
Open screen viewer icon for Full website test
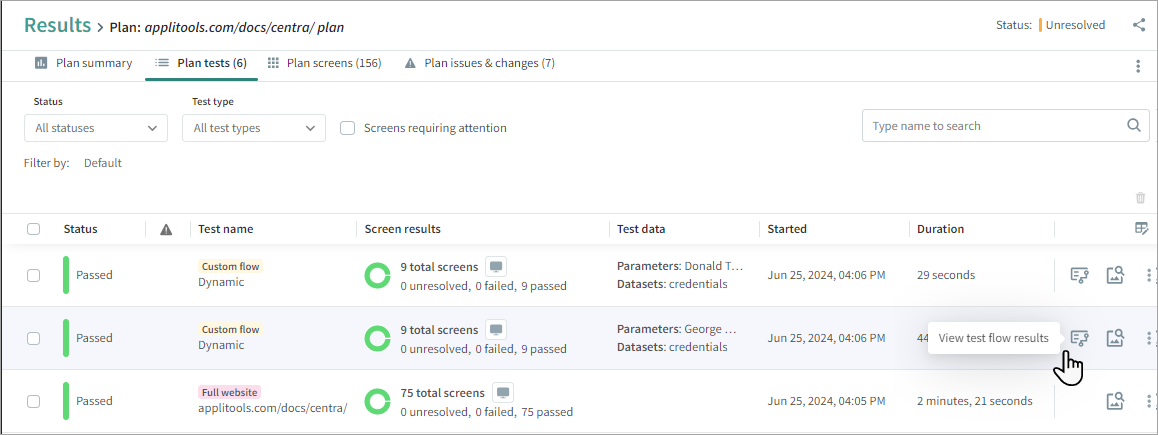tap(1116, 401)
